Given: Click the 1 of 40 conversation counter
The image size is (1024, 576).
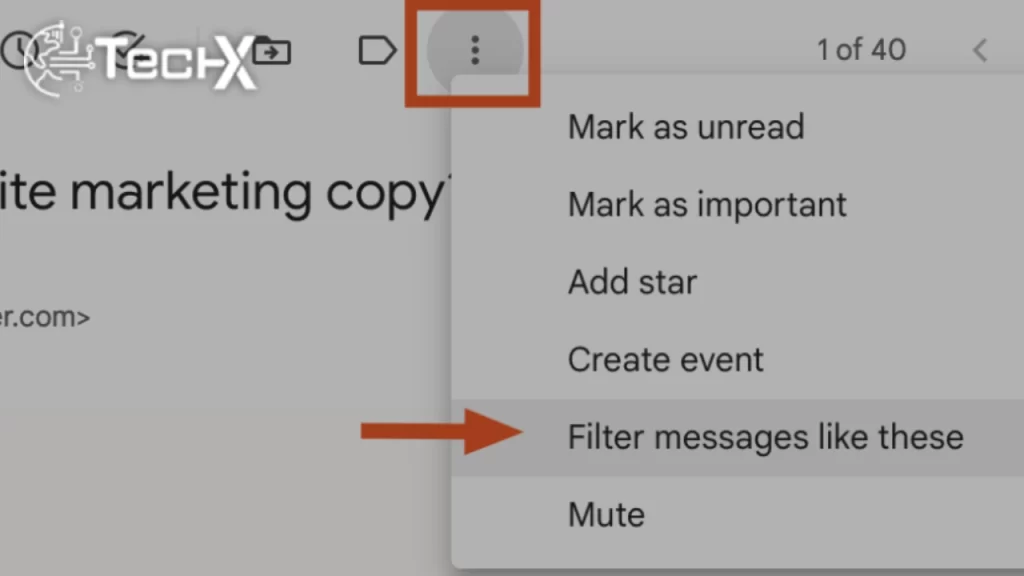Looking at the screenshot, I should coord(861,50).
